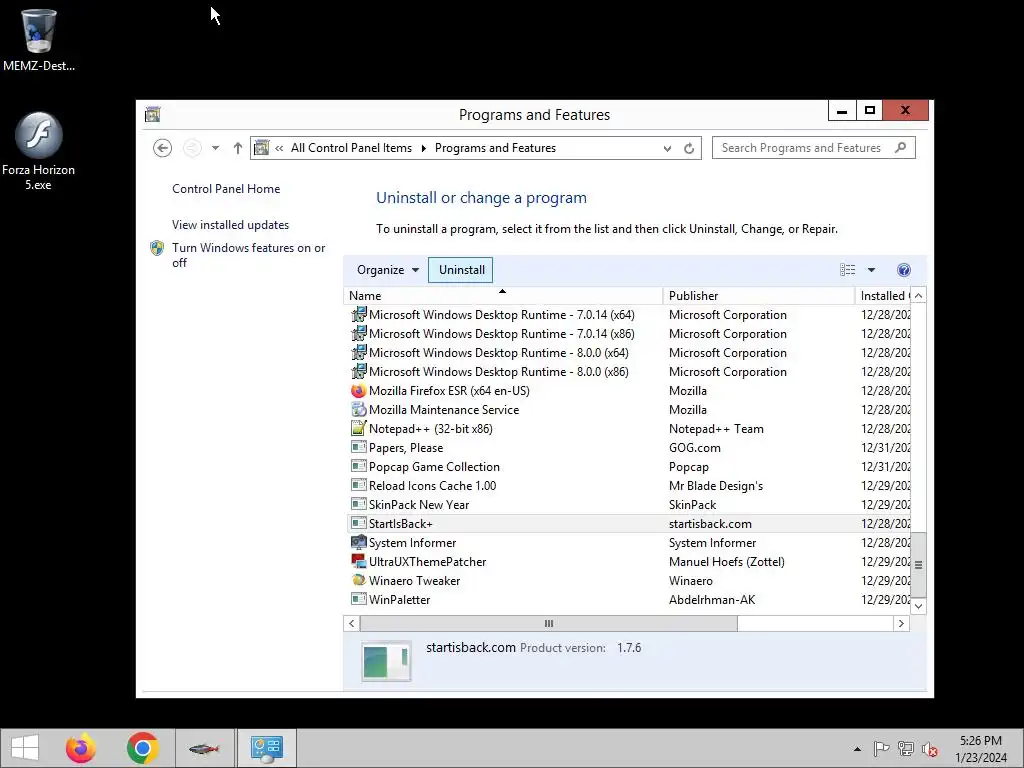Click the horizontal scrollbar left arrow
The width and height of the screenshot is (1024, 768).
(351, 623)
